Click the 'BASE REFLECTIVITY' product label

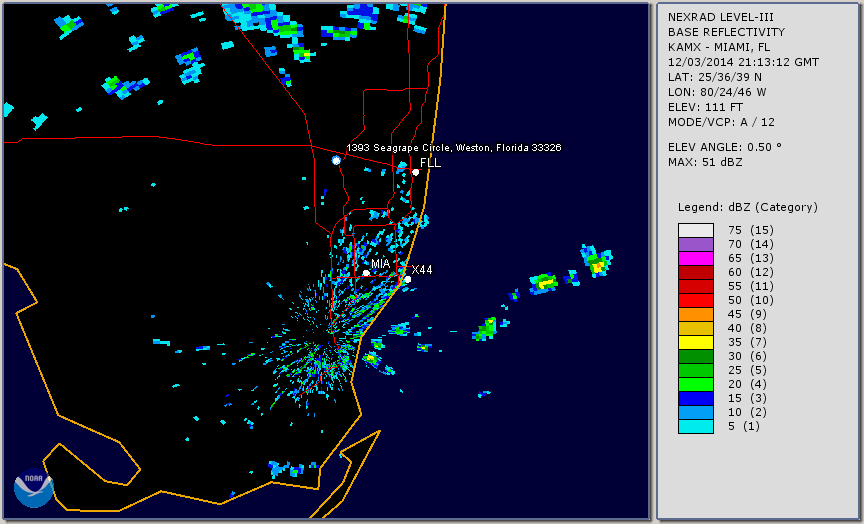[726, 32]
